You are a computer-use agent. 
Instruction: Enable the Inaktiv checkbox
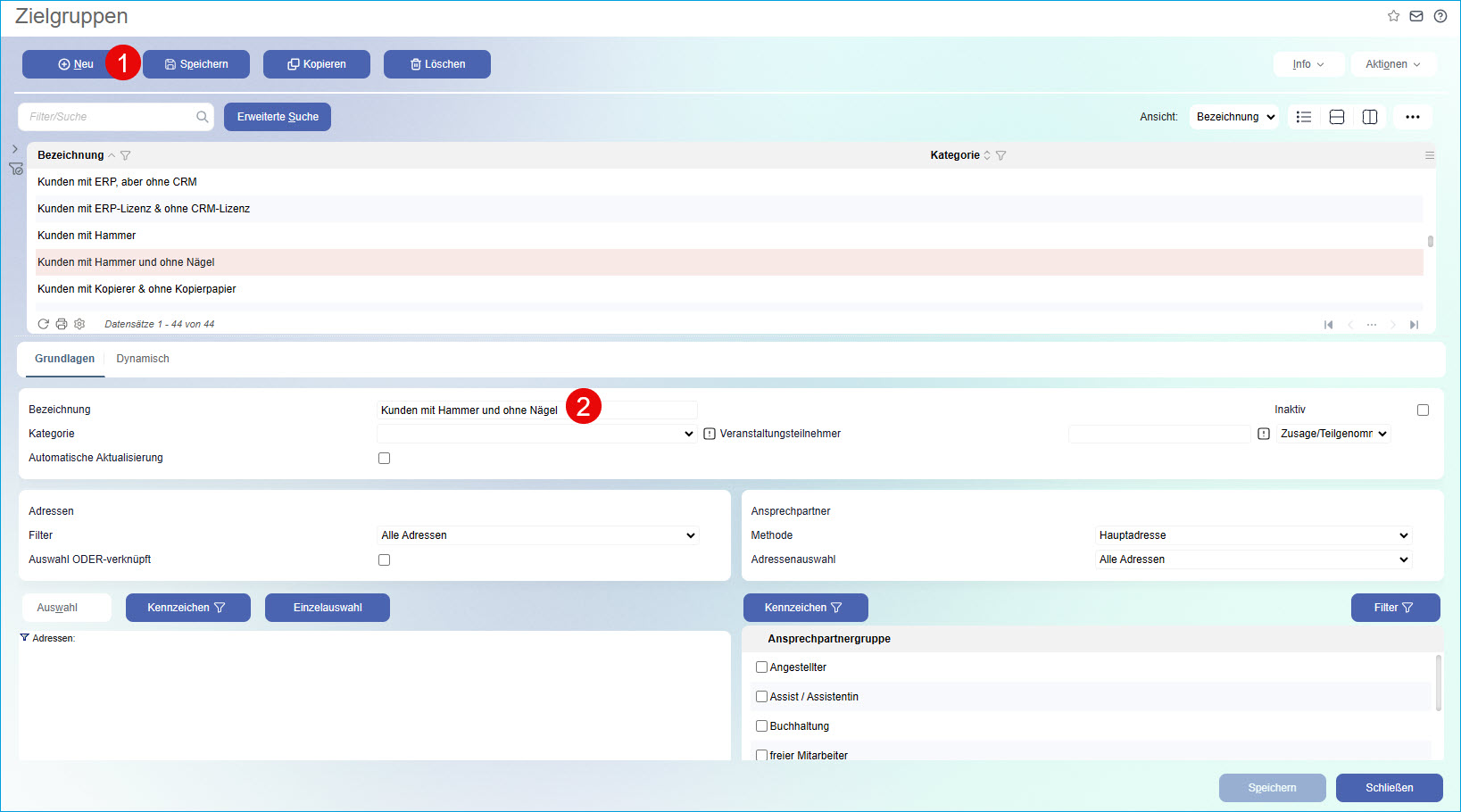[x=1423, y=410]
